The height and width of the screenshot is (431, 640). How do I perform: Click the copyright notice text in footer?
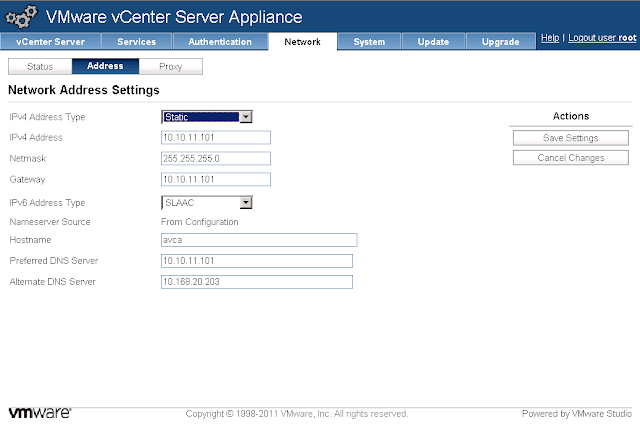click(297, 414)
